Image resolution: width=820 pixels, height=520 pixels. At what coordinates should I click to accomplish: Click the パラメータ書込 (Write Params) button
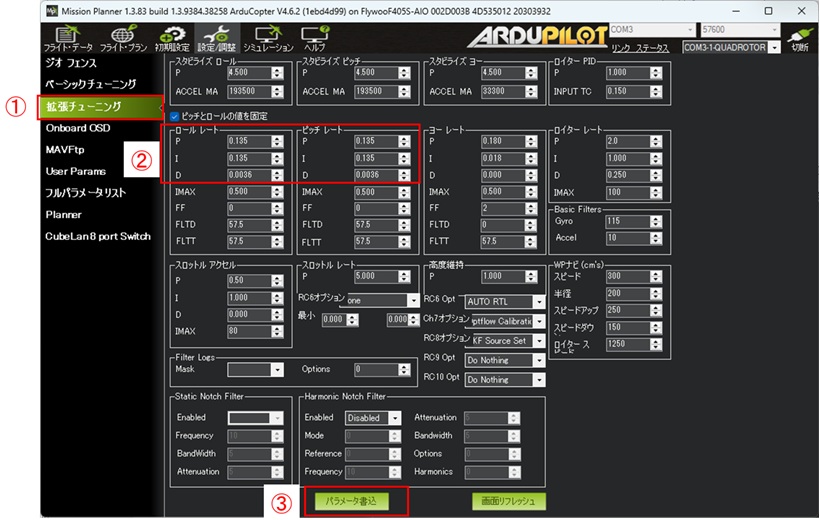coord(350,500)
